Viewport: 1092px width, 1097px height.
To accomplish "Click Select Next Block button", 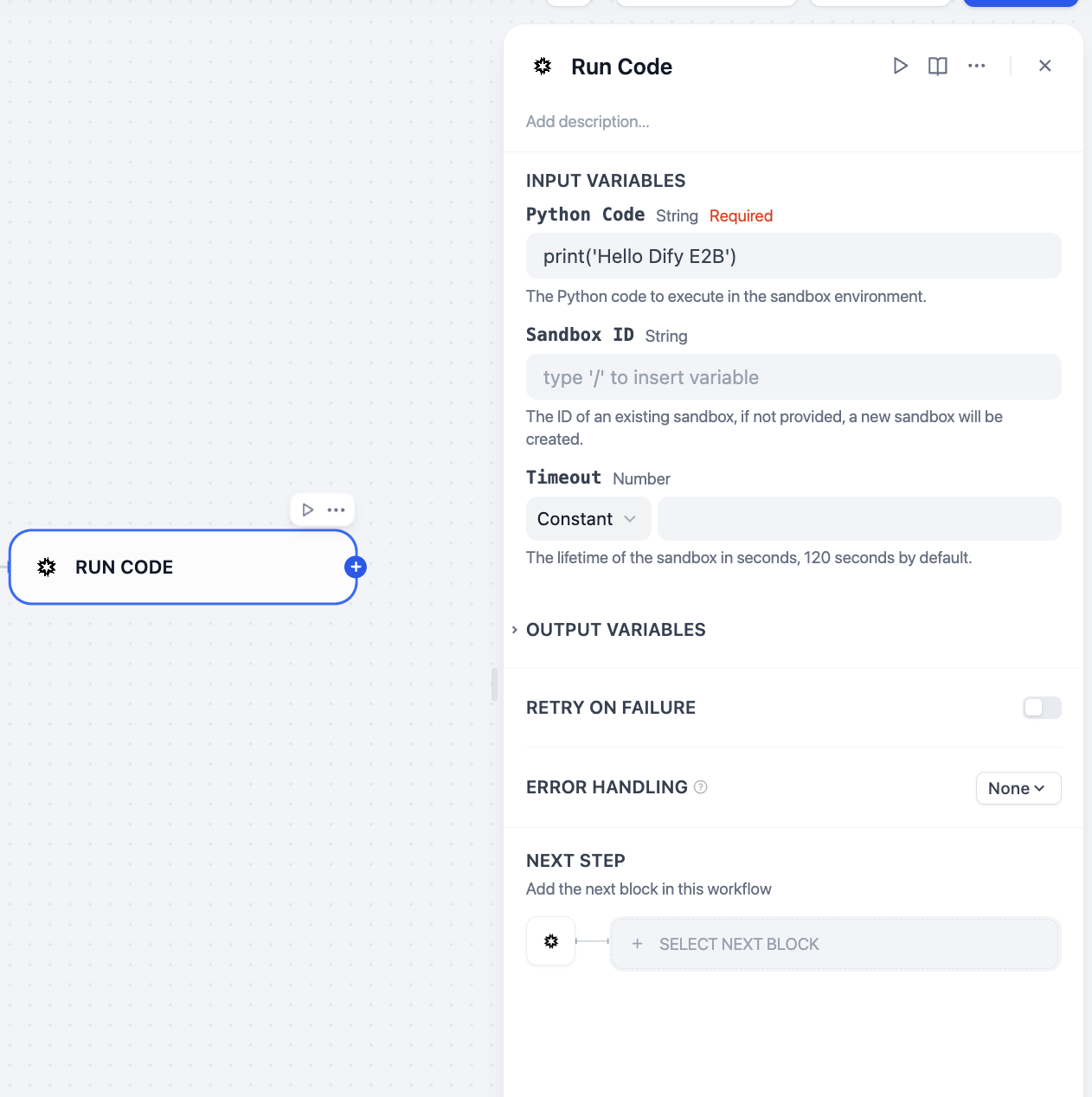I will click(x=834, y=944).
